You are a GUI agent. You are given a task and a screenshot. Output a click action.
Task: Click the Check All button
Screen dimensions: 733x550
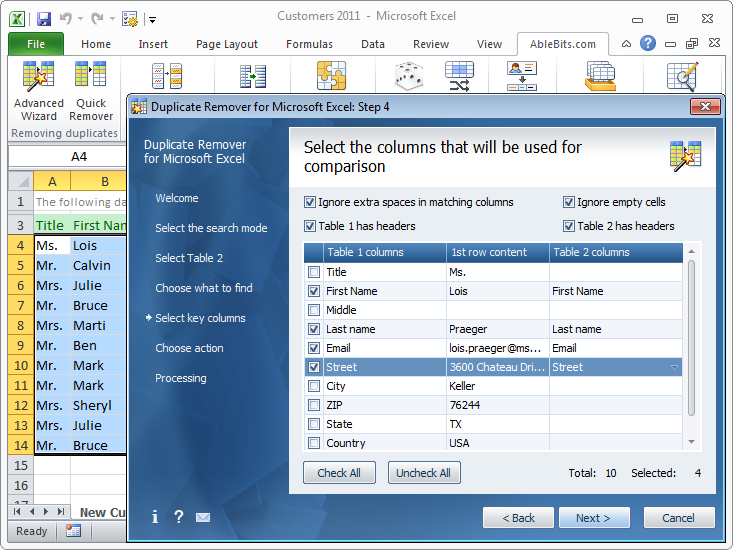coord(339,472)
